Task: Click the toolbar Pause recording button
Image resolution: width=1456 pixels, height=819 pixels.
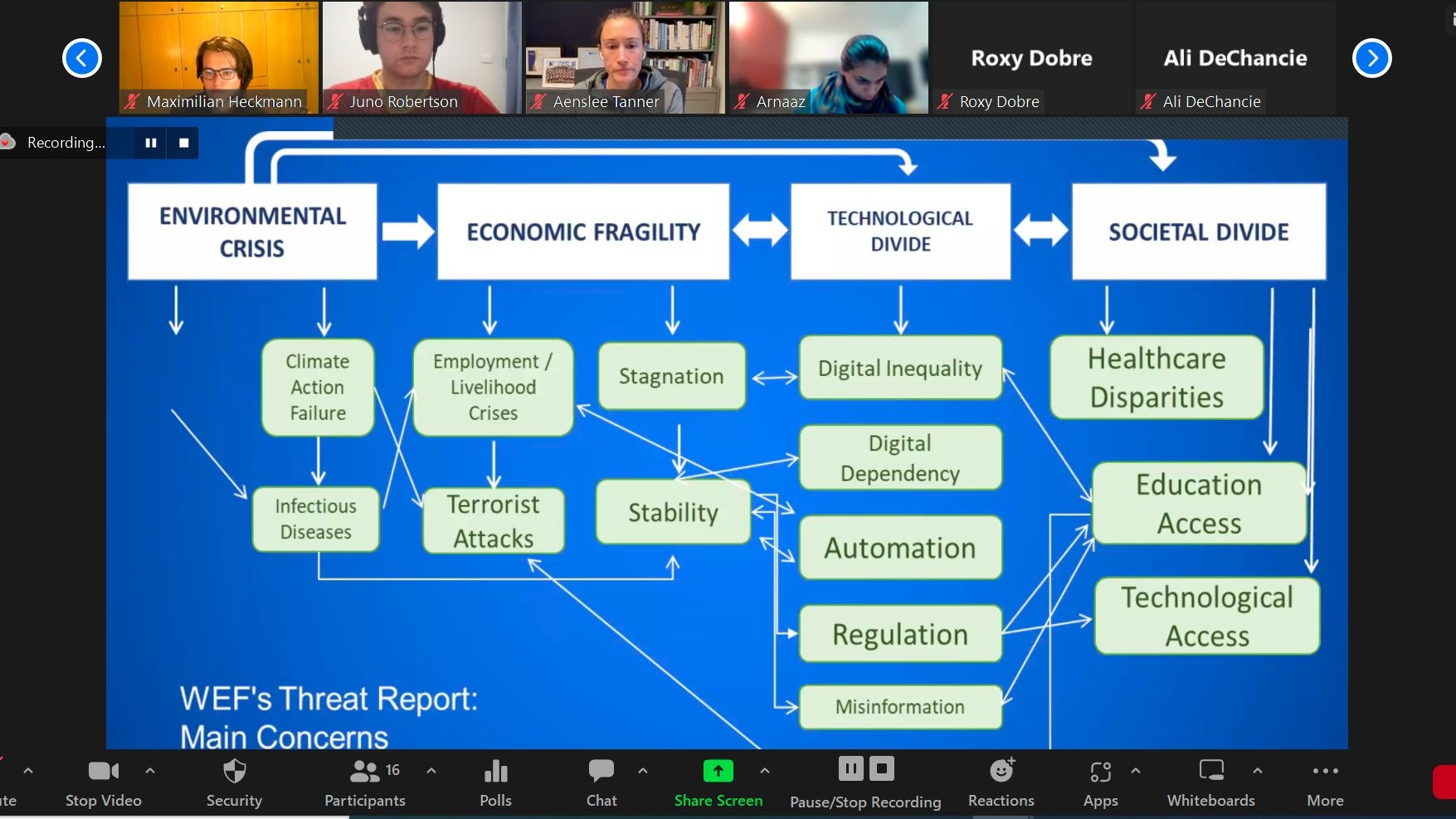Action: [850, 769]
